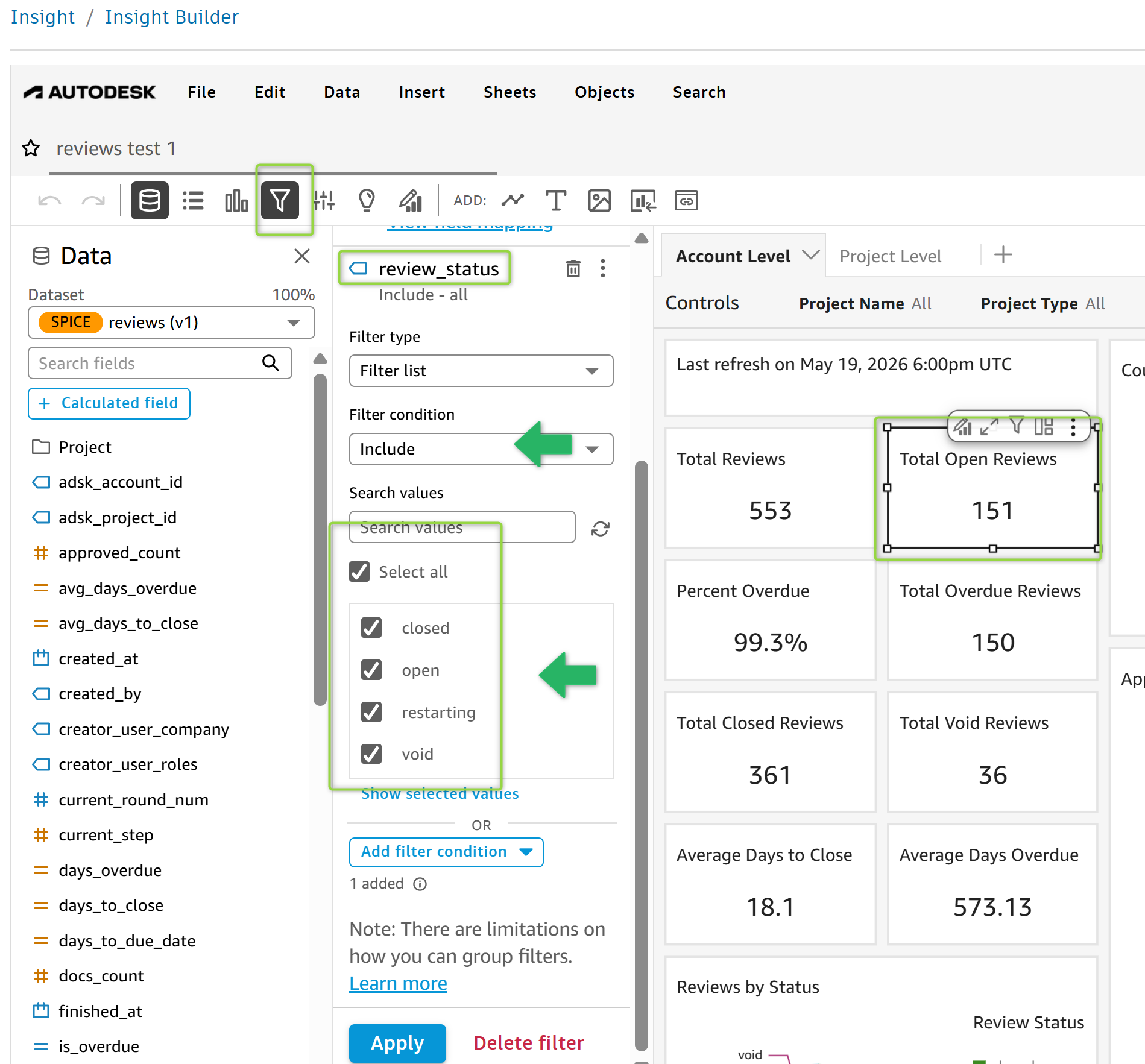This screenshot has height=1064, width=1145.
Task: Open the Include filter condition dropdown
Action: point(481,449)
